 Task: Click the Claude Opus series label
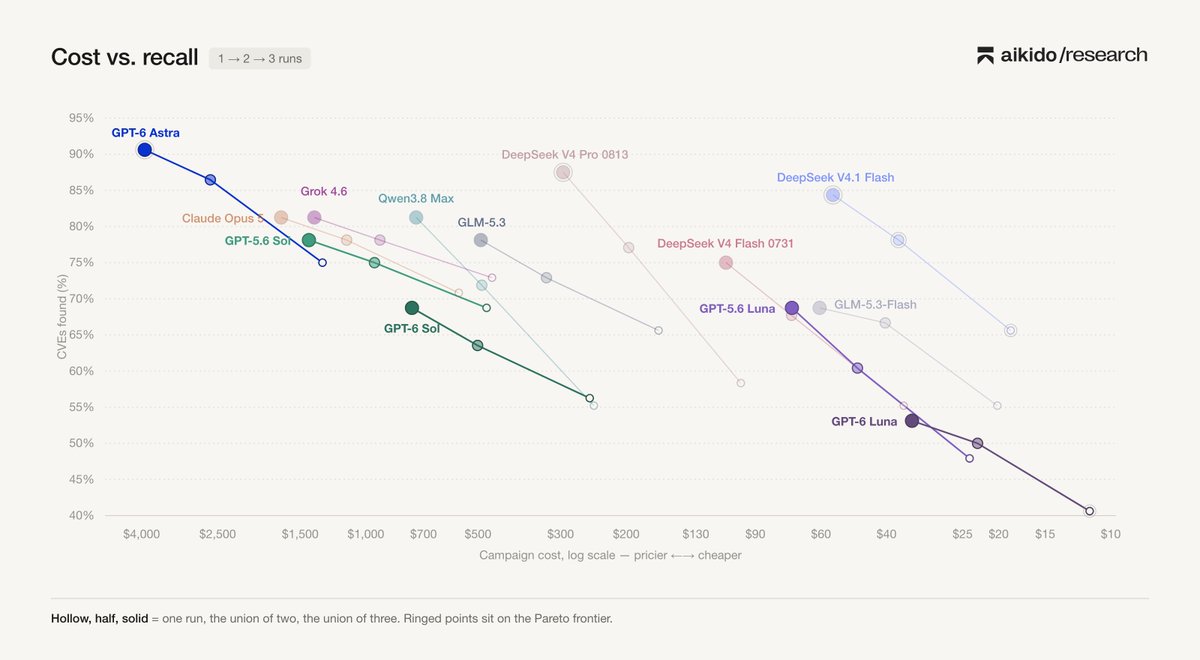click(x=223, y=218)
